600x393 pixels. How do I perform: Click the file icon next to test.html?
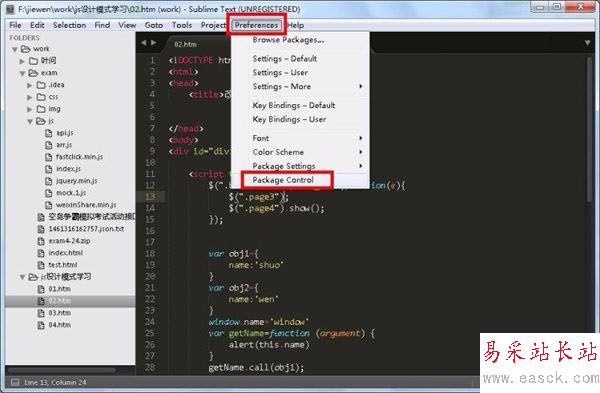click(x=41, y=265)
